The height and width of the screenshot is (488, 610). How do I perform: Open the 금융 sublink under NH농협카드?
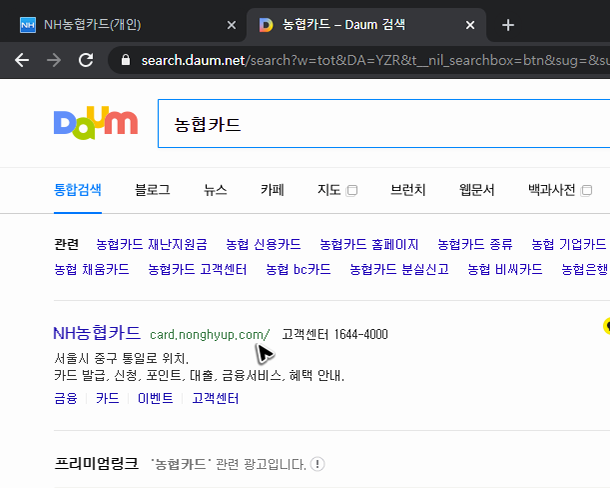coord(66,398)
